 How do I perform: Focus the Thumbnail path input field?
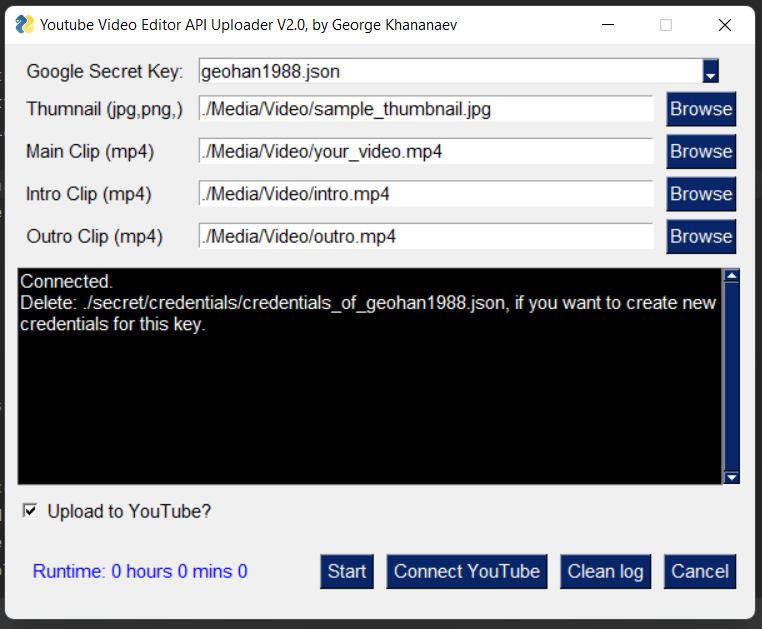pyautogui.click(x=426, y=109)
